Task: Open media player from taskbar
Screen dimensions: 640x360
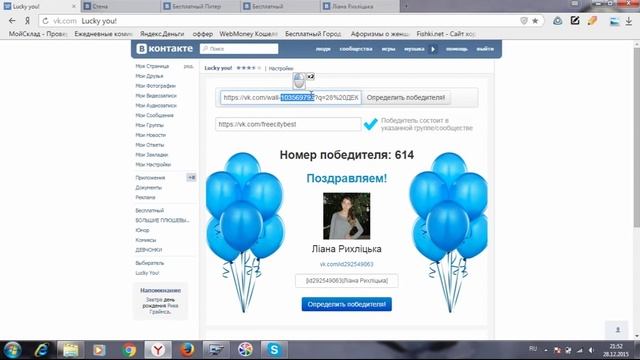Action: click(99, 350)
